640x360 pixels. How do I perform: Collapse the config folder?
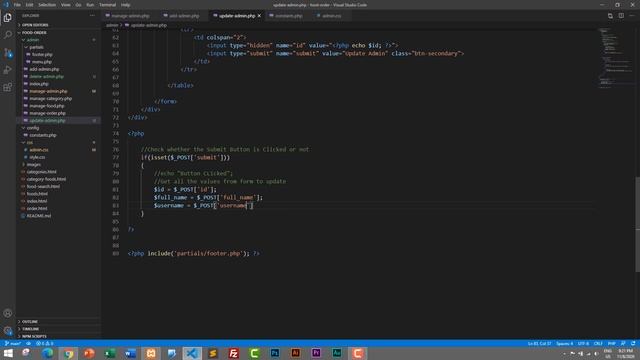(58, 128)
